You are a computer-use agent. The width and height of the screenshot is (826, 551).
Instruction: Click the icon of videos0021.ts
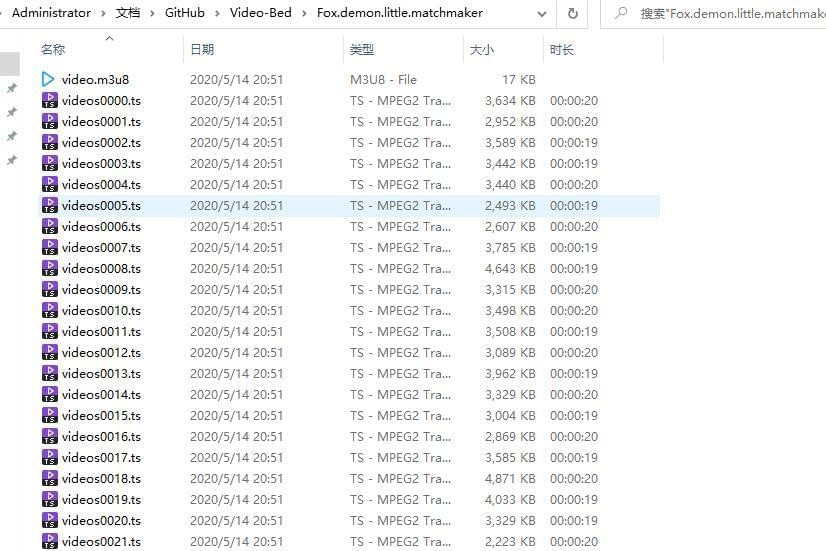(50, 541)
